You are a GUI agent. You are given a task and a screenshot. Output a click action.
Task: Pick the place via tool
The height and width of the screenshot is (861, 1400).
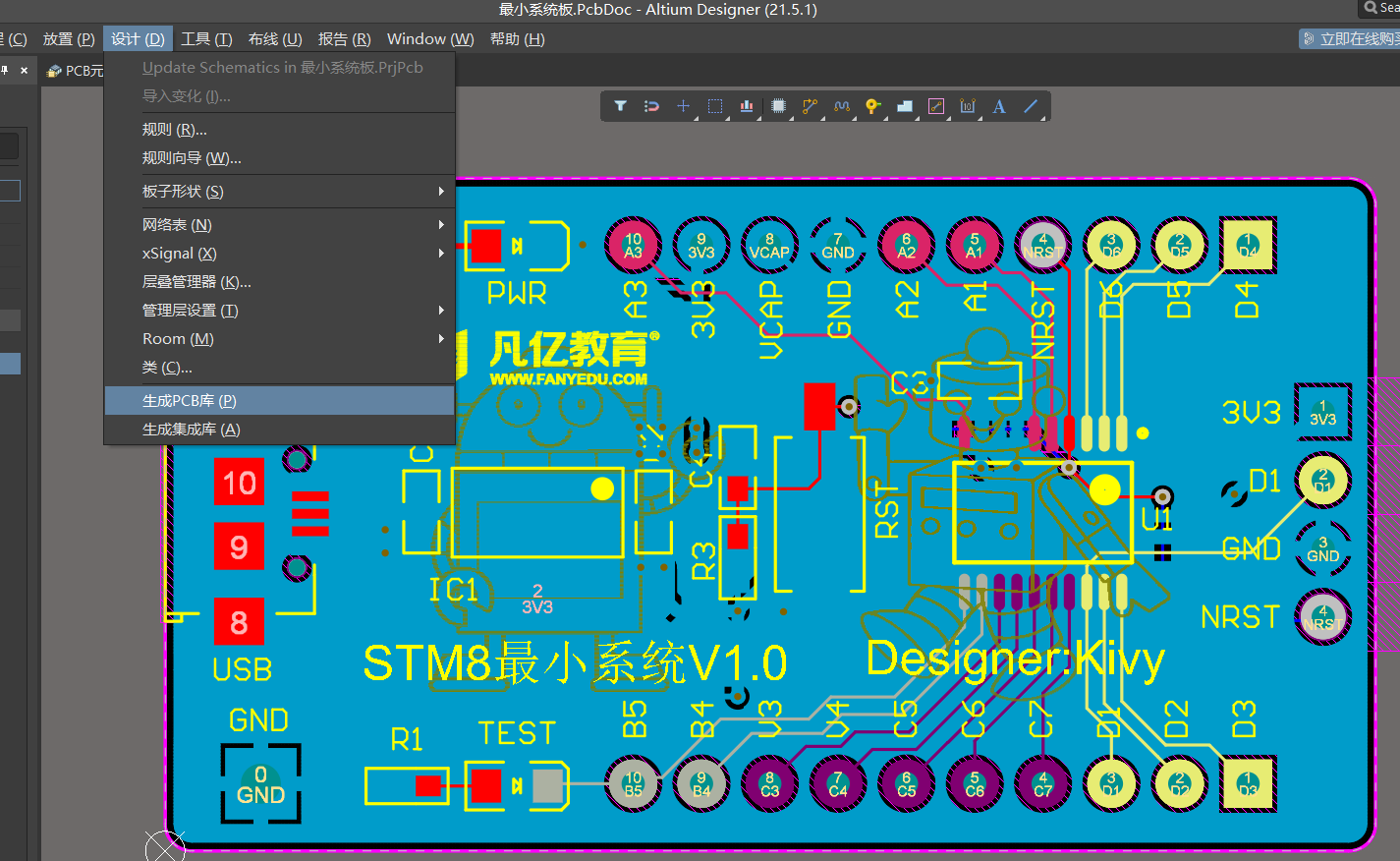[872, 106]
